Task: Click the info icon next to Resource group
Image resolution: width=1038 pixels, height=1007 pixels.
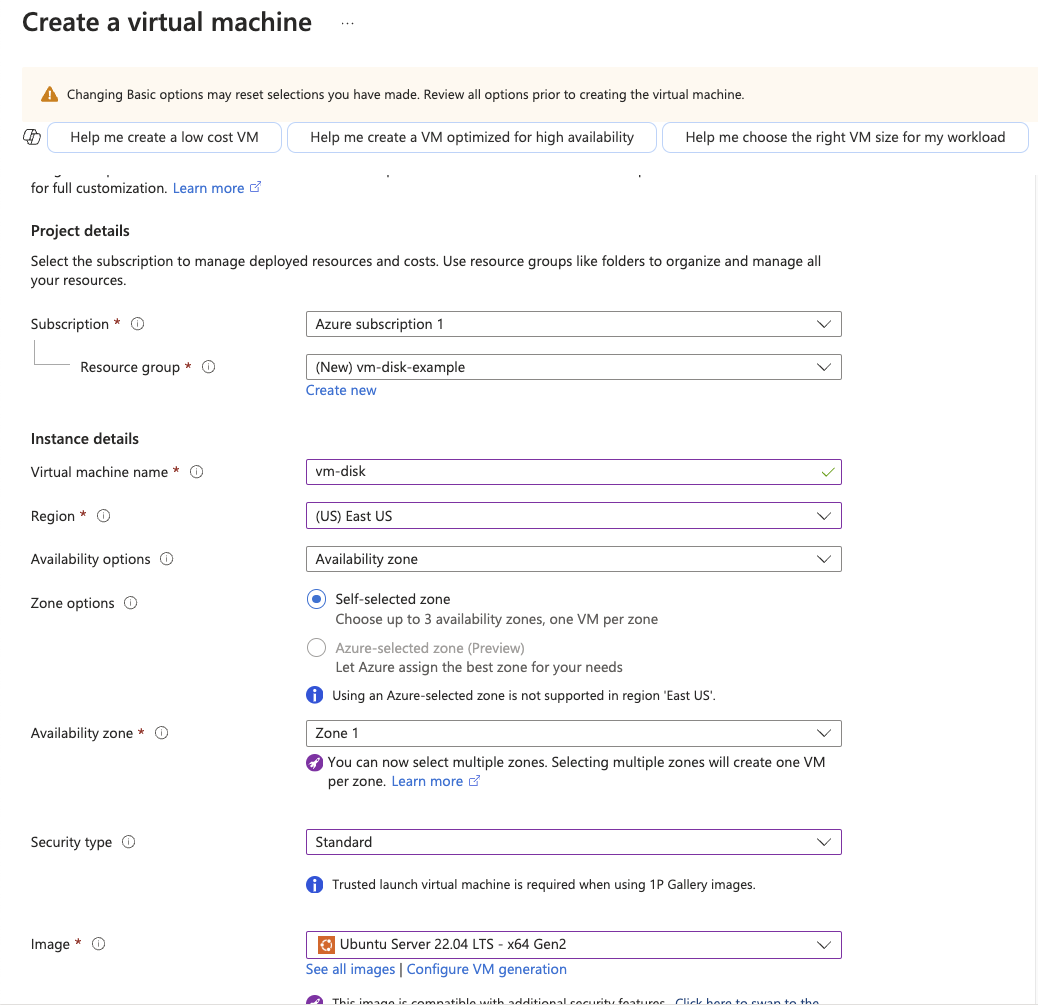Action: [209, 367]
